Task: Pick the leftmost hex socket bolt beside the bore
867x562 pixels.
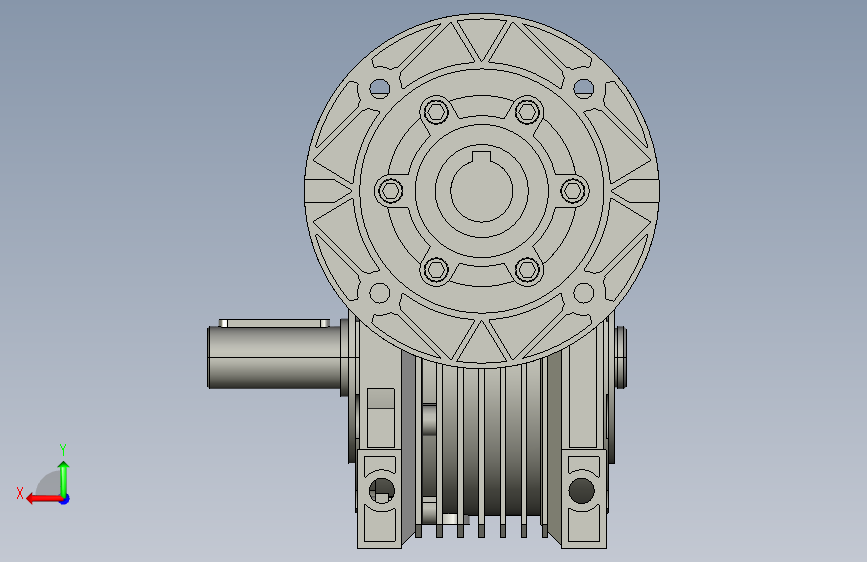Action: (x=390, y=191)
